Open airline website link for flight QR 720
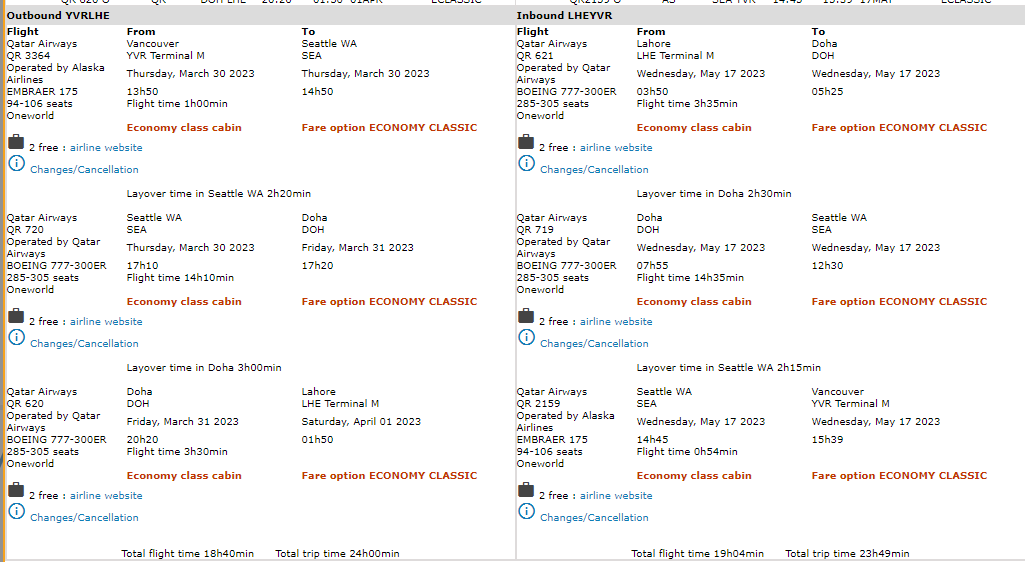 point(106,322)
